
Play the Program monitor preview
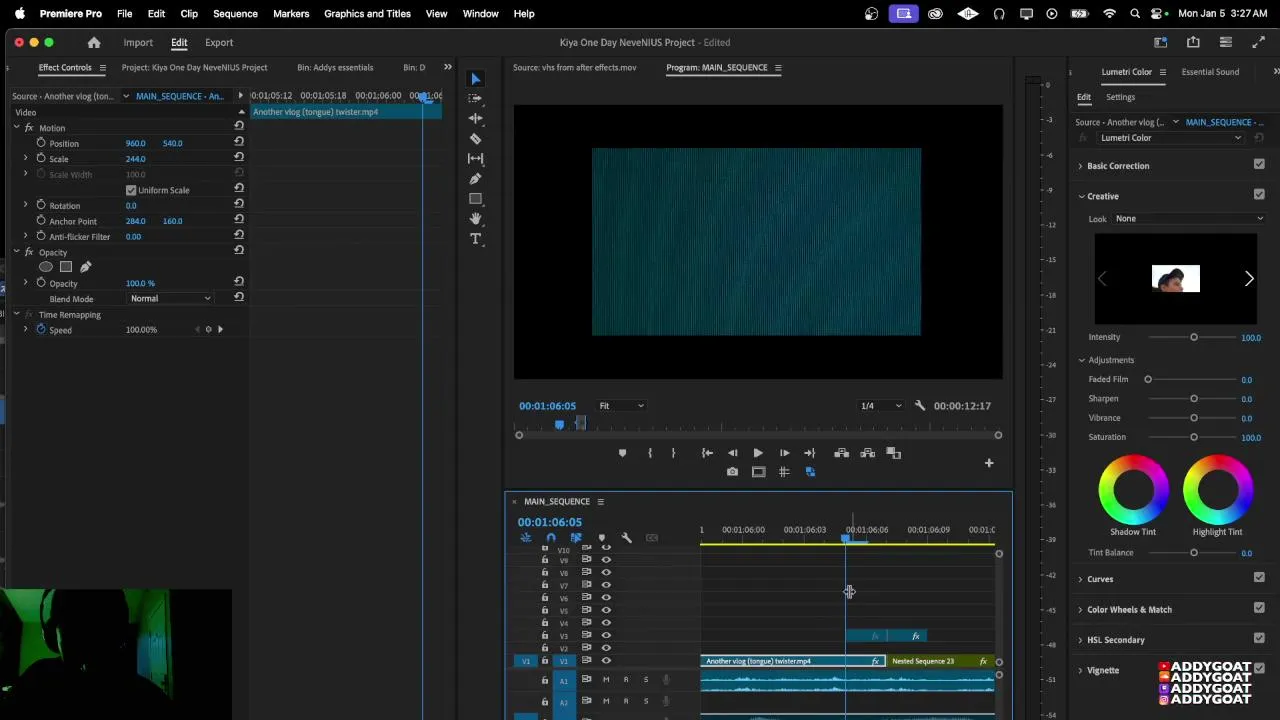(x=757, y=453)
